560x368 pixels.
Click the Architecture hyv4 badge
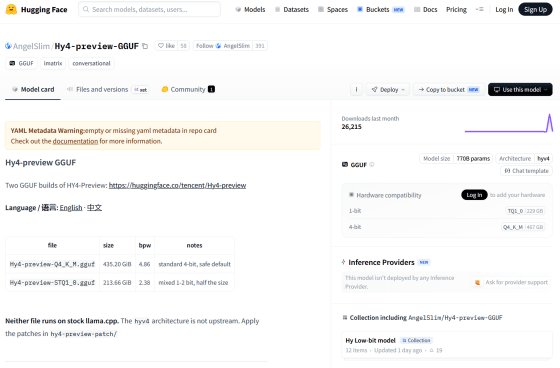pos(524,159)
